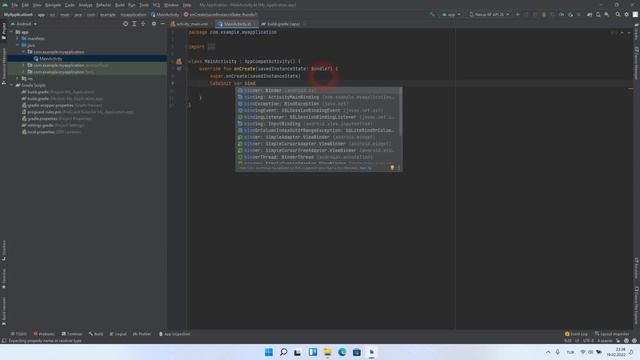Viewport: 640px width, 360px height.
Task: Open the Project panel gear options
Action: (154, 24)
